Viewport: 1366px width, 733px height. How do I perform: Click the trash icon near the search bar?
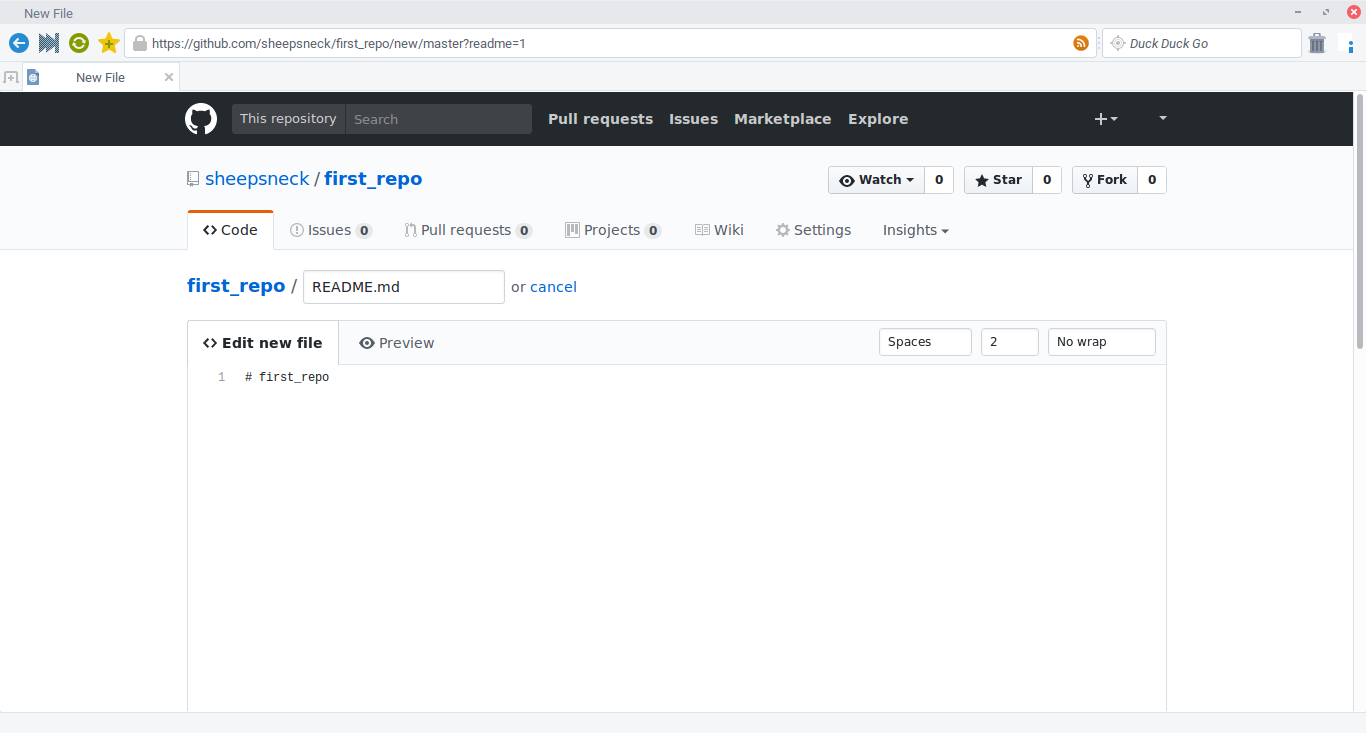pos(1317,43)
